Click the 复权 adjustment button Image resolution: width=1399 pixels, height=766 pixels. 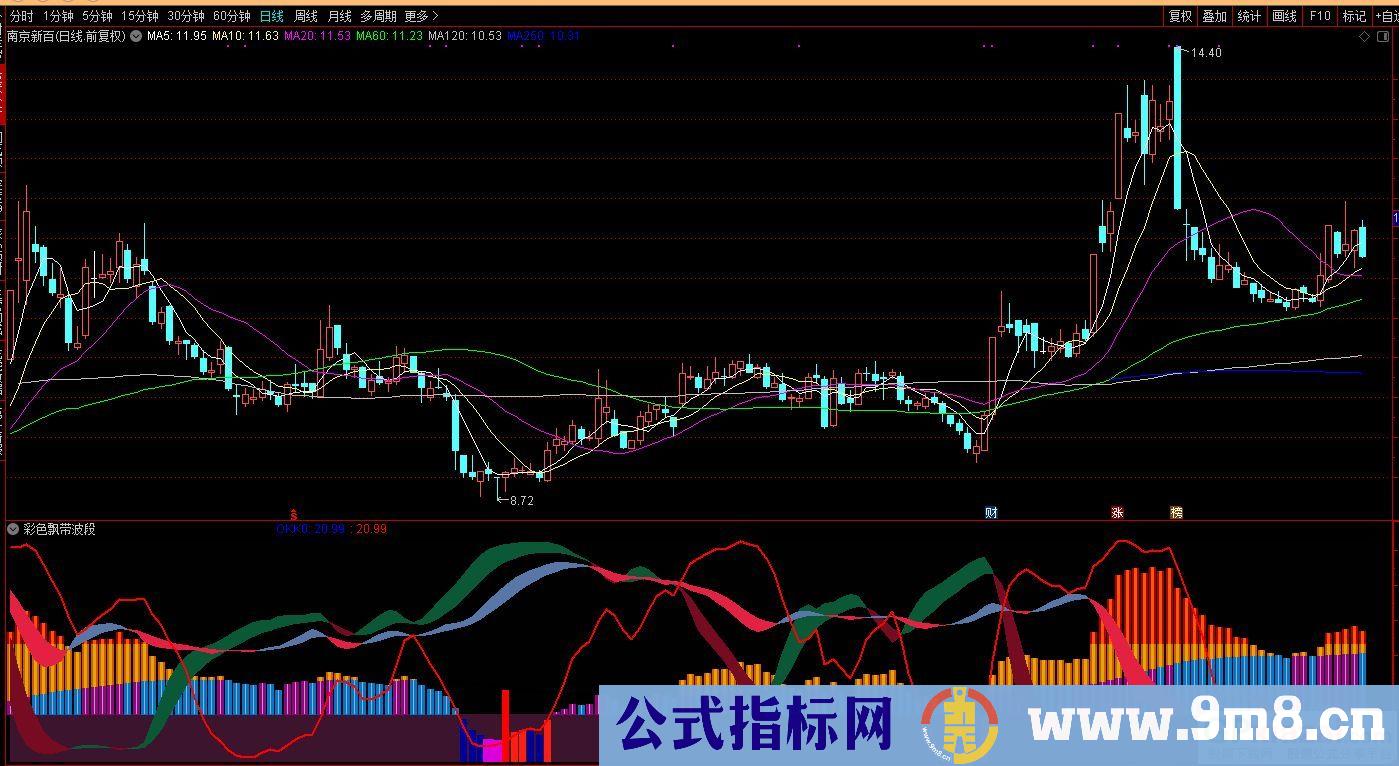1180,16
